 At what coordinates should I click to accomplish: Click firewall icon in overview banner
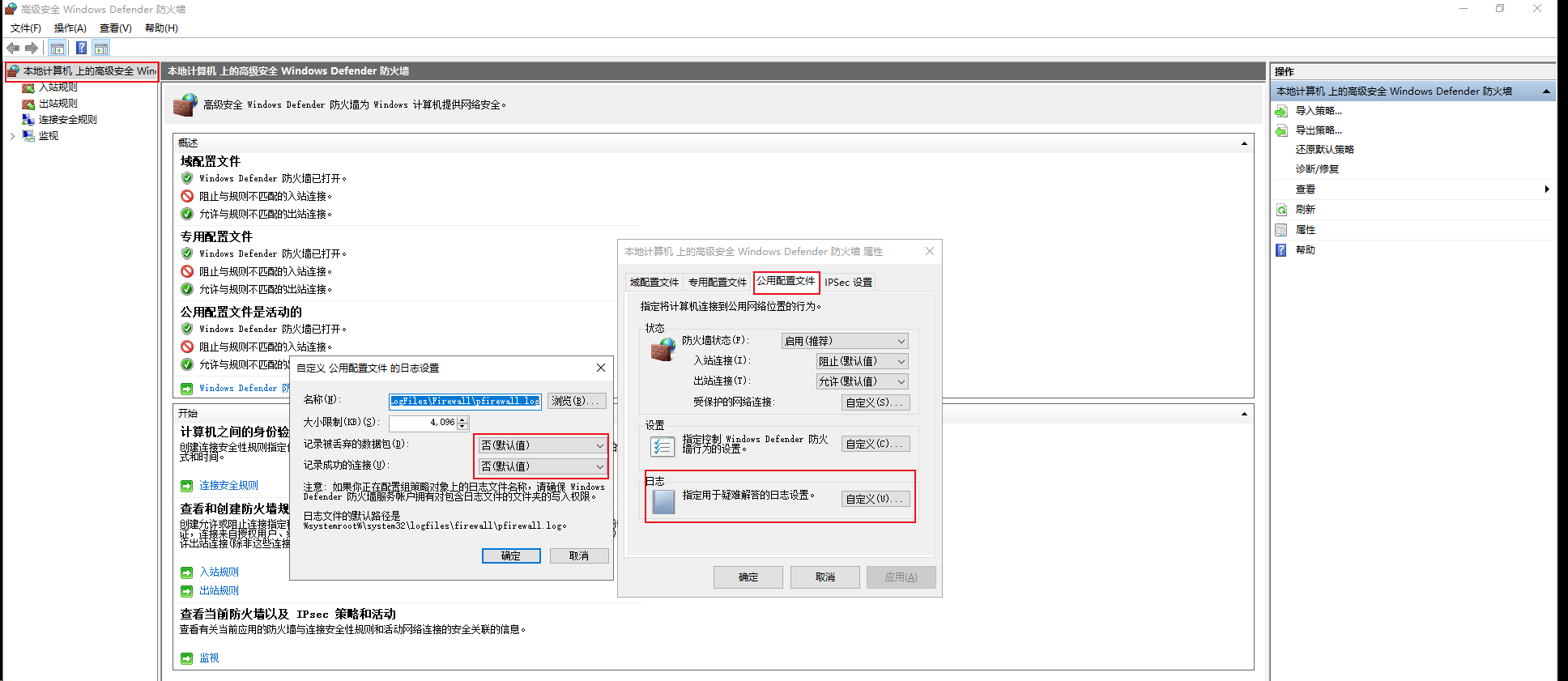(x=185, y=104)
